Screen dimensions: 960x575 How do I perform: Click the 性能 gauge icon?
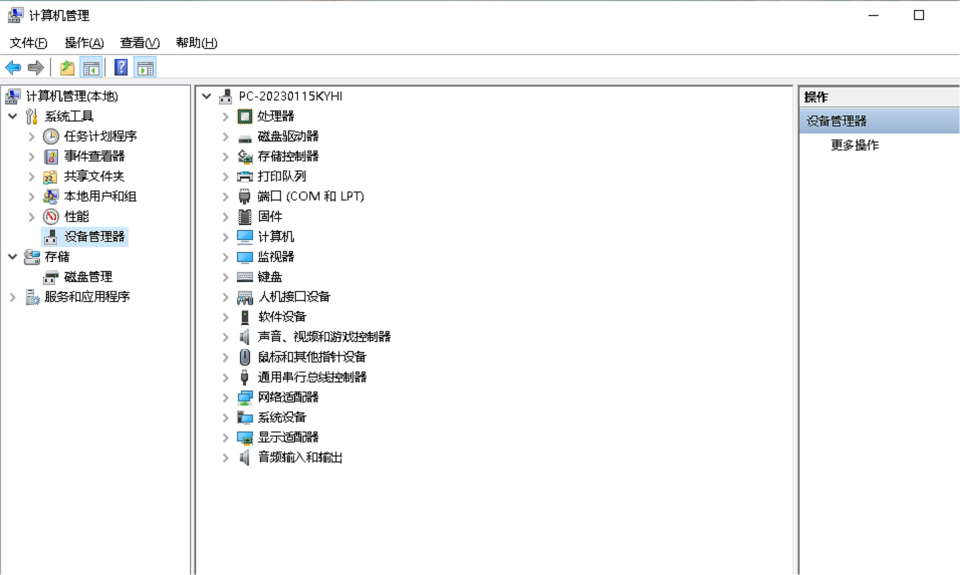click(51, 216)
